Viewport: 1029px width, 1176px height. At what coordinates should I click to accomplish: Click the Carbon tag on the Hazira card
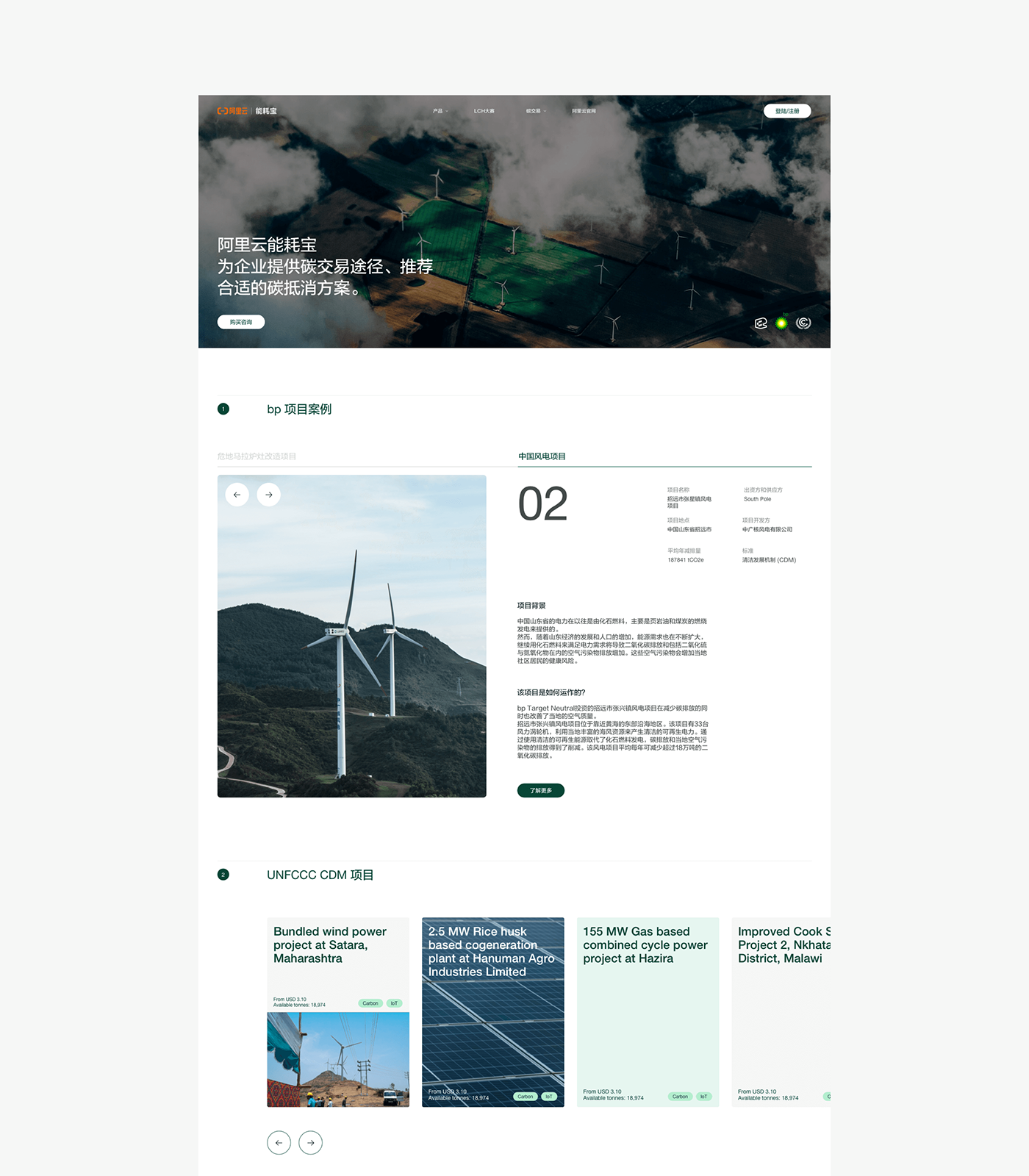point(681,1097)
